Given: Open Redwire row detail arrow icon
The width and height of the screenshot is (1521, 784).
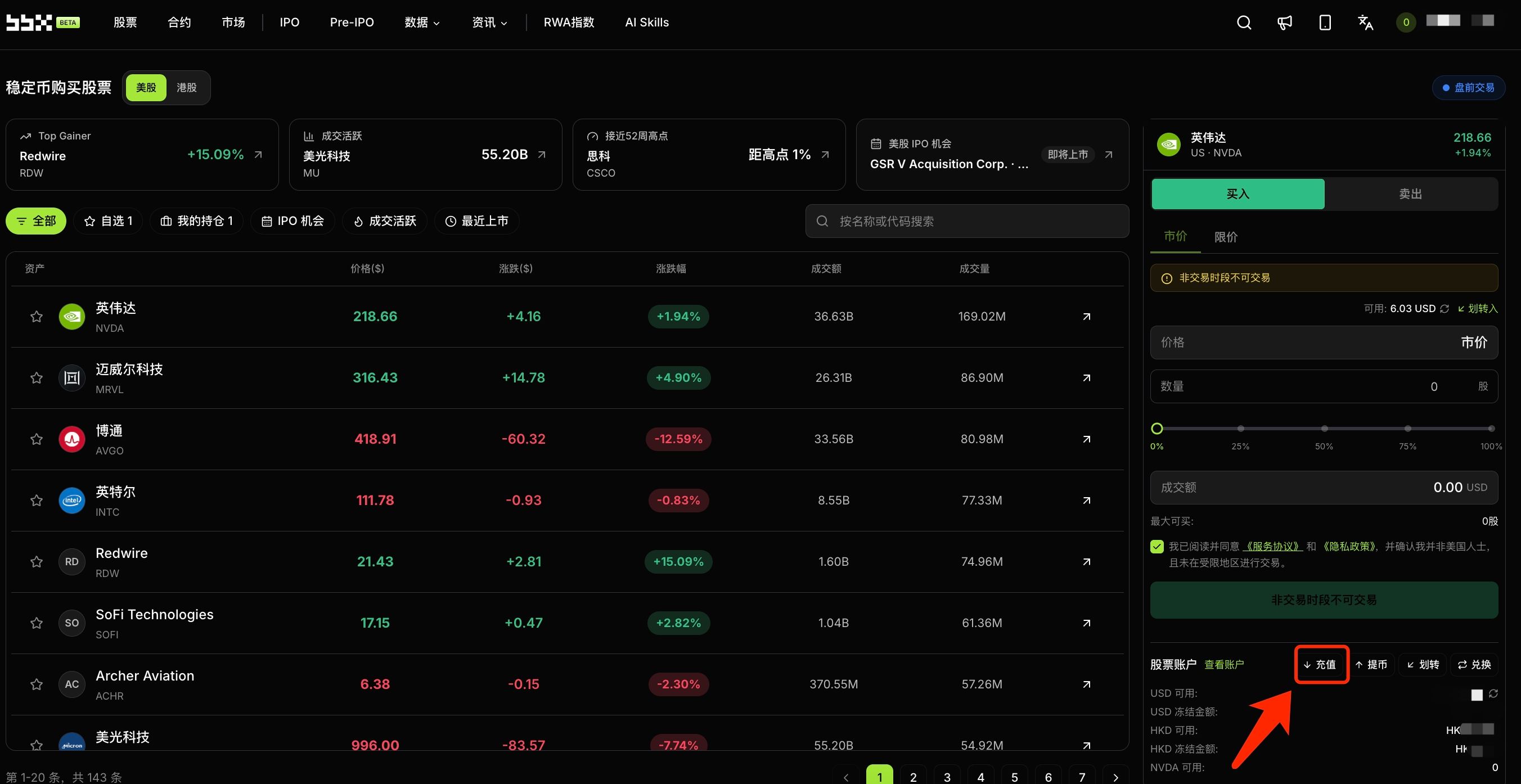Looking at the screenshot, I should pos(1086,561).
